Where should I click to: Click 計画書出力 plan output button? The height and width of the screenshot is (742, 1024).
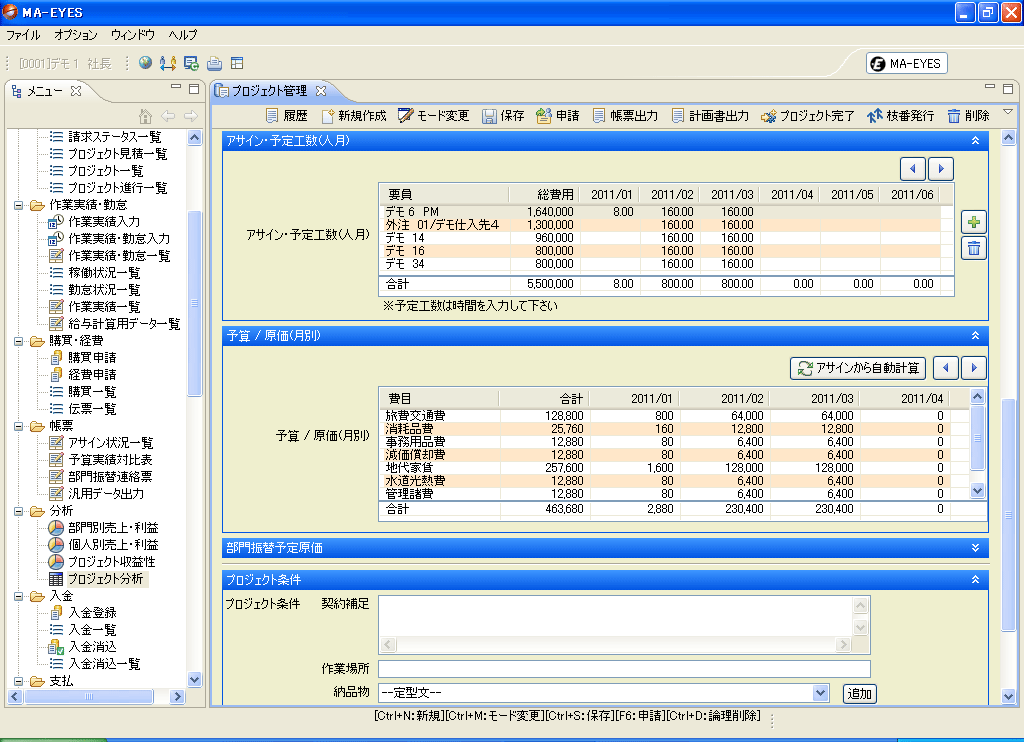tap(710, 116)
